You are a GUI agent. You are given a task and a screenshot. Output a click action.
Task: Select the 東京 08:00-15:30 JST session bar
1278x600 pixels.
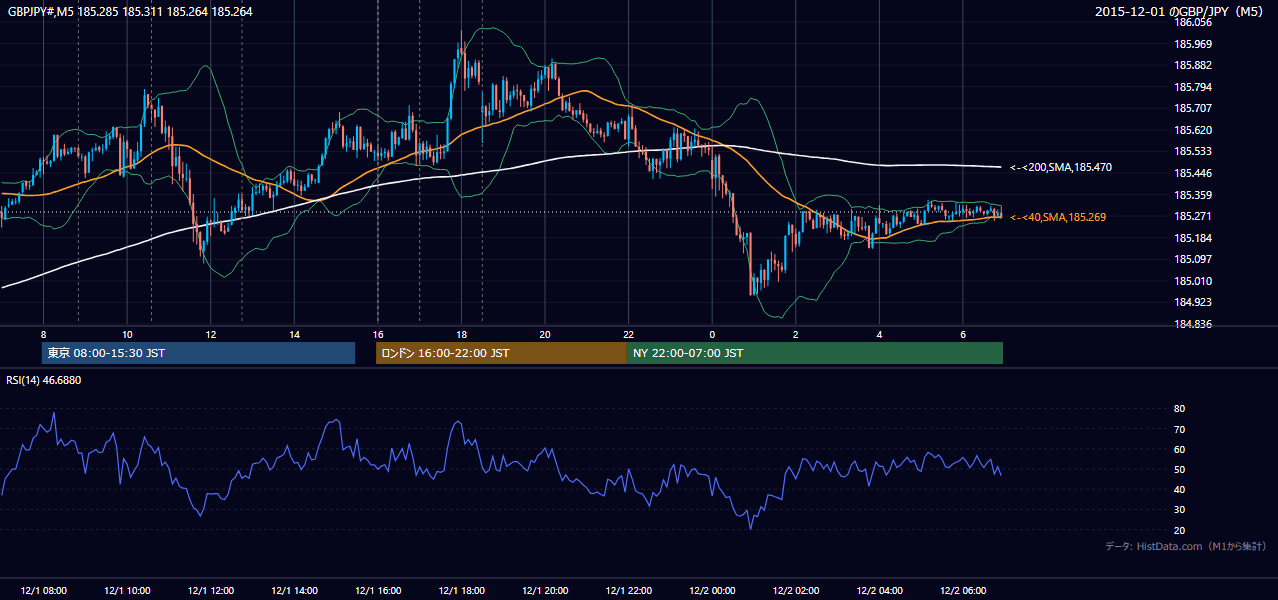[x=198, y=353]
